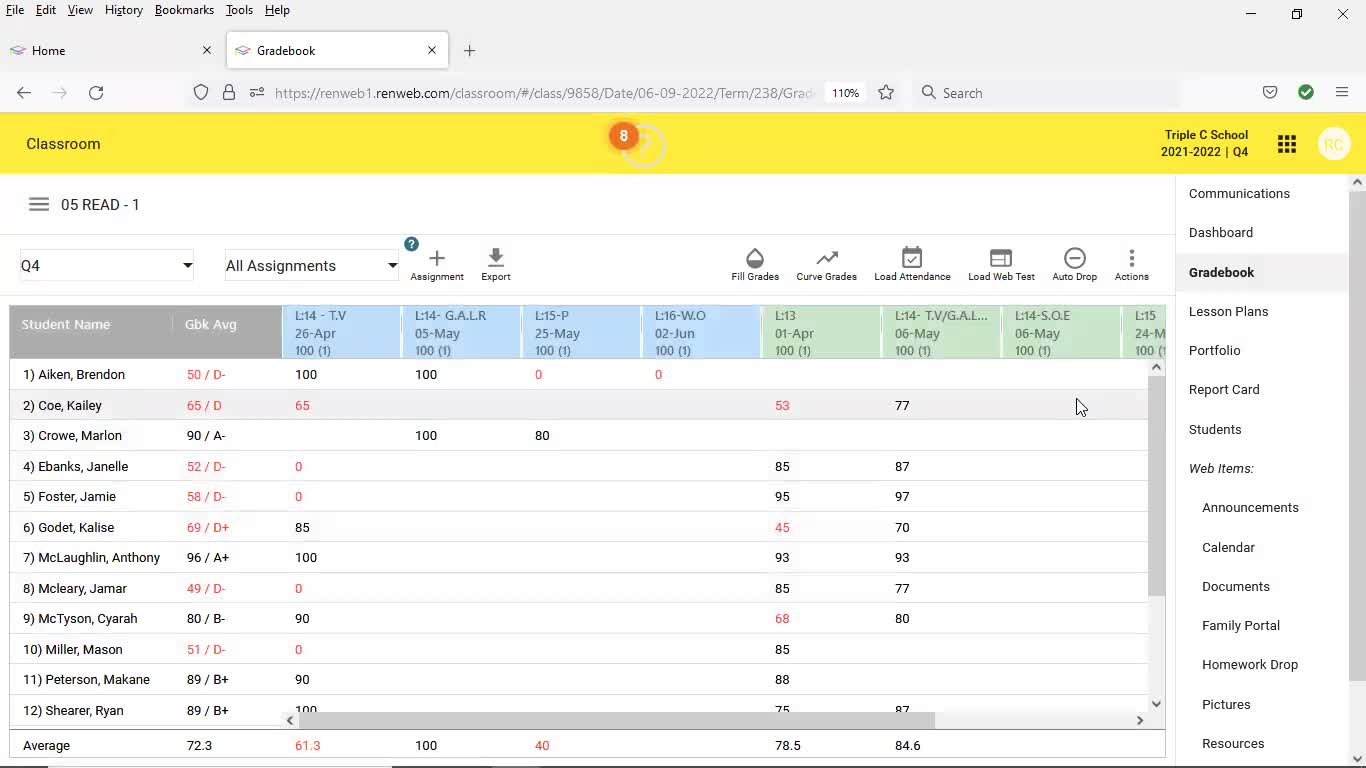Viewport: 1366px width, 768px height.
Task: Click the L:13 01-Apr column header
Action: click(821, 332)
